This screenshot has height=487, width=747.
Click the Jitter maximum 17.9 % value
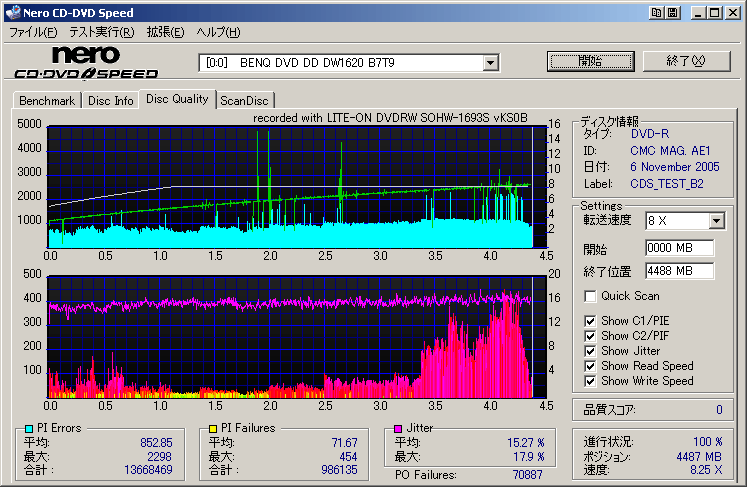coord(528,457)
